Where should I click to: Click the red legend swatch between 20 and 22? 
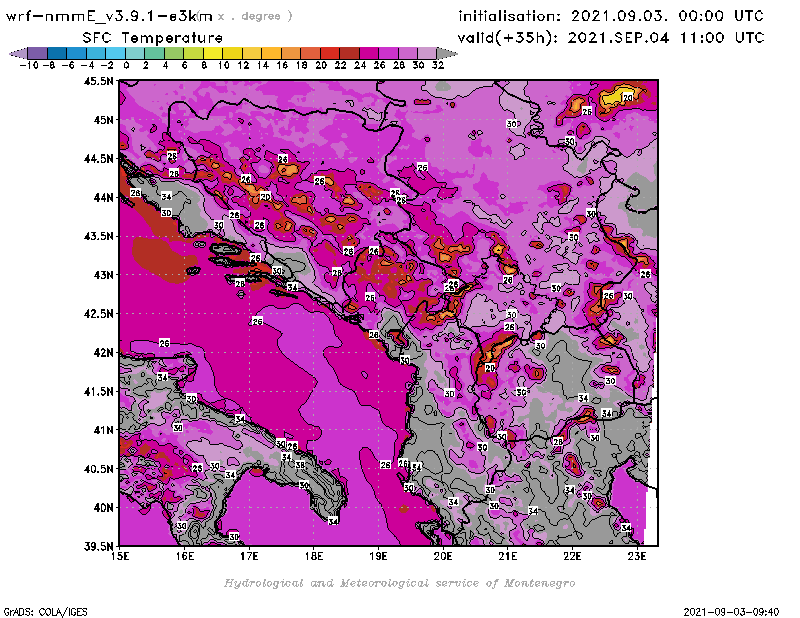(330, 53)
